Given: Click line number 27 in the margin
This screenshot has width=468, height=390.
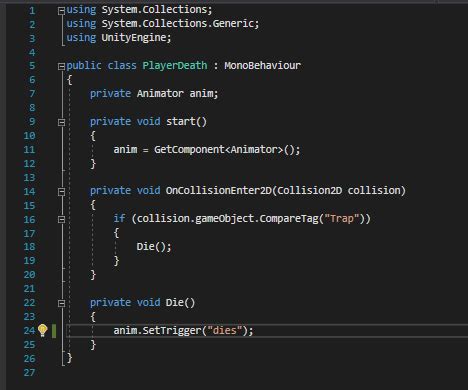Looking at the screenshot, I should click(x=29, y=372).
